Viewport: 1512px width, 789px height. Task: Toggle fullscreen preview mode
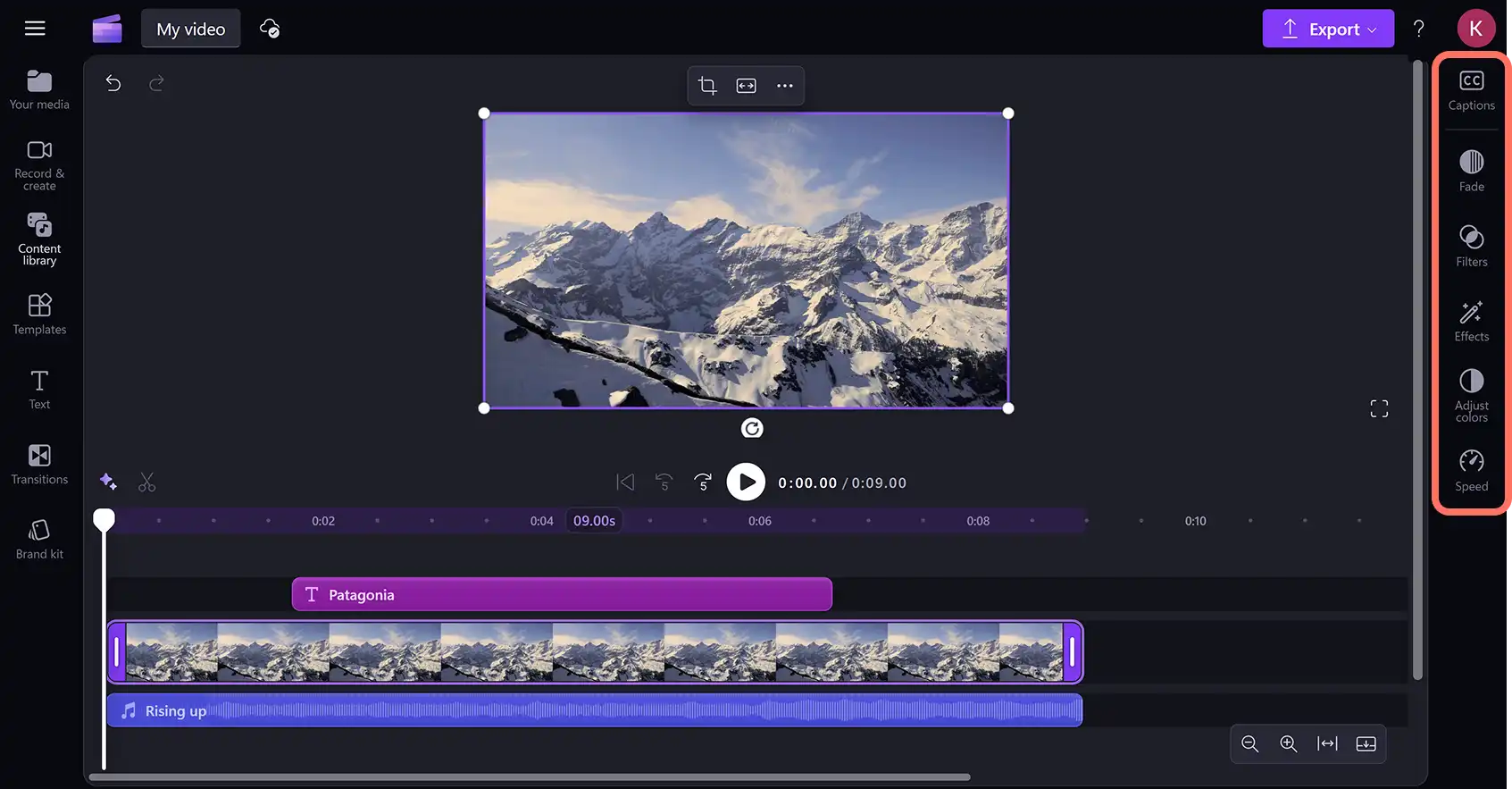tap(1379, 409)
